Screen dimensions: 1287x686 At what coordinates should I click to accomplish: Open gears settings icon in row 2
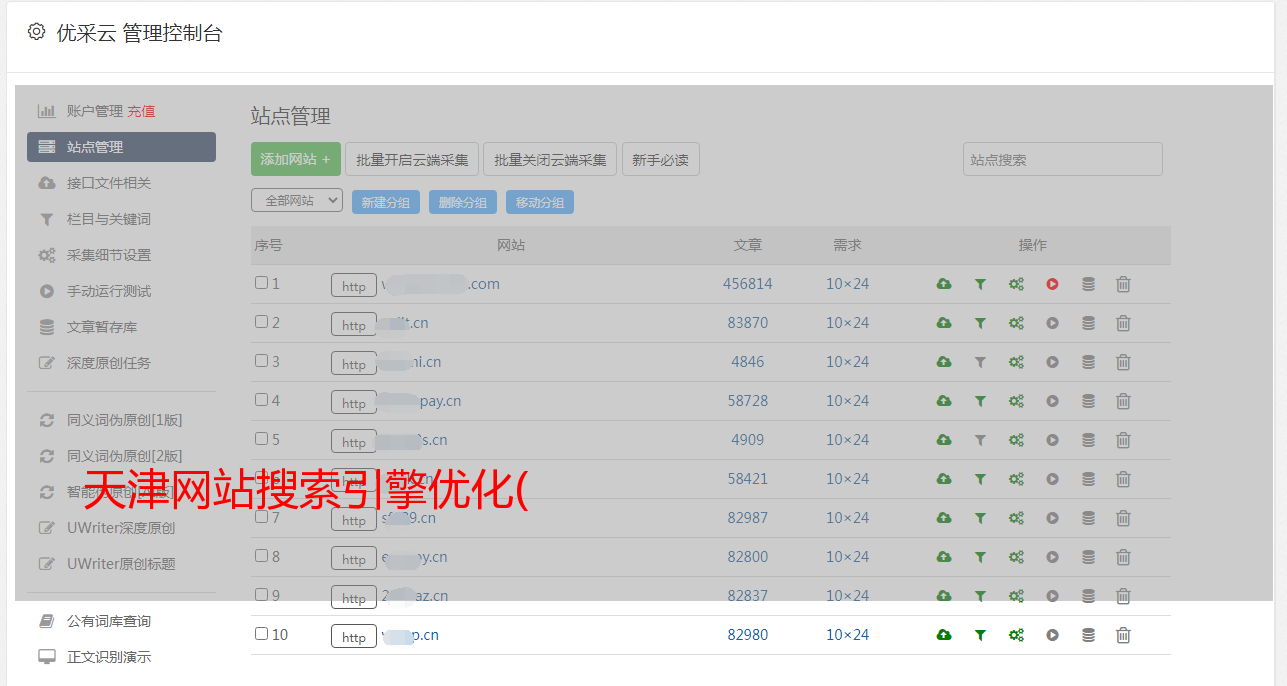(1016, 323)
